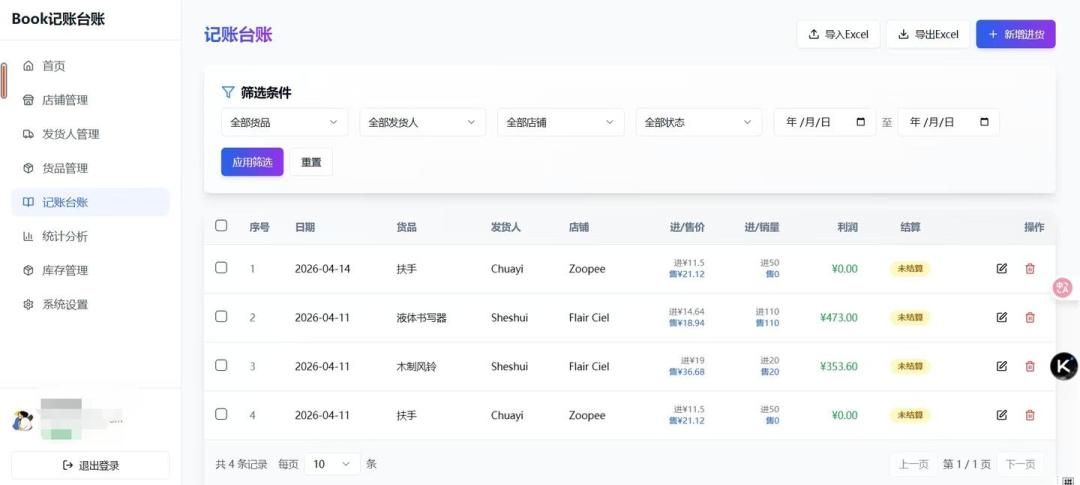This screenshot has width=1080, height=485.
Task: Open calendar picker of end date field
Action: click(984, 122)
